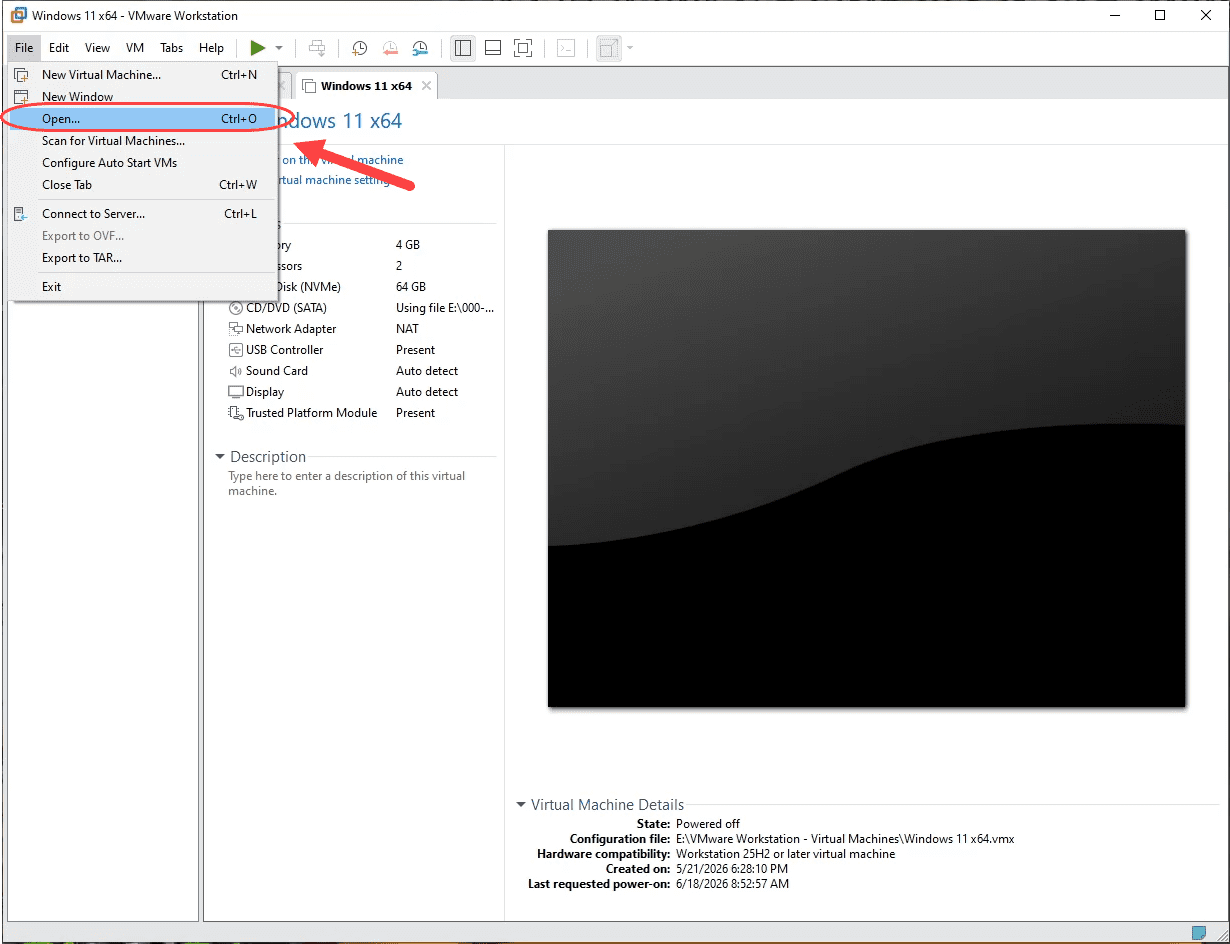Select the USB Controller device label
1230x944 pixels.
coord(285,350)
